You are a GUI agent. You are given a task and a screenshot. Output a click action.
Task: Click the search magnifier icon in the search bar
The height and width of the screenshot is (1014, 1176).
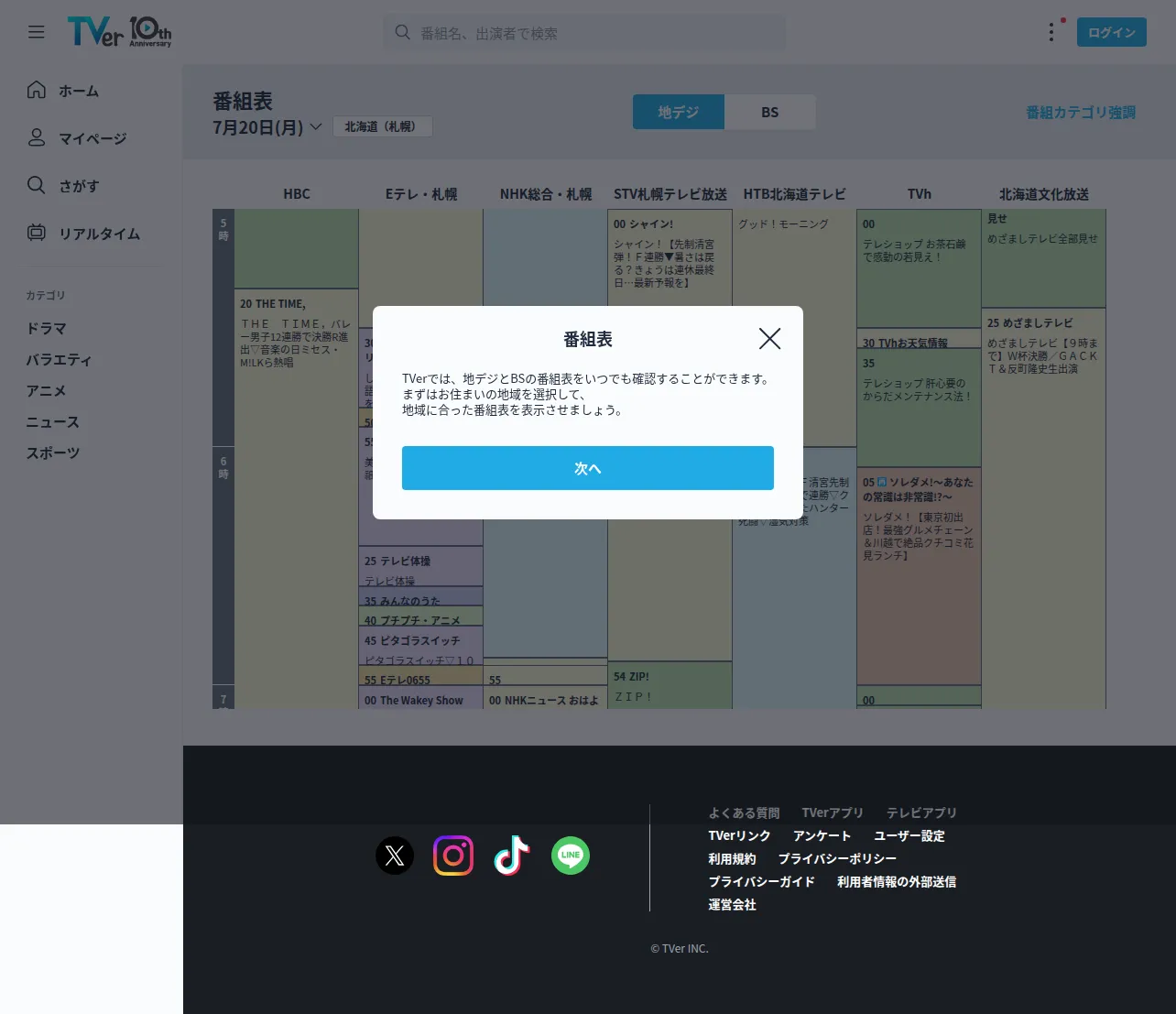click(402, 32)
